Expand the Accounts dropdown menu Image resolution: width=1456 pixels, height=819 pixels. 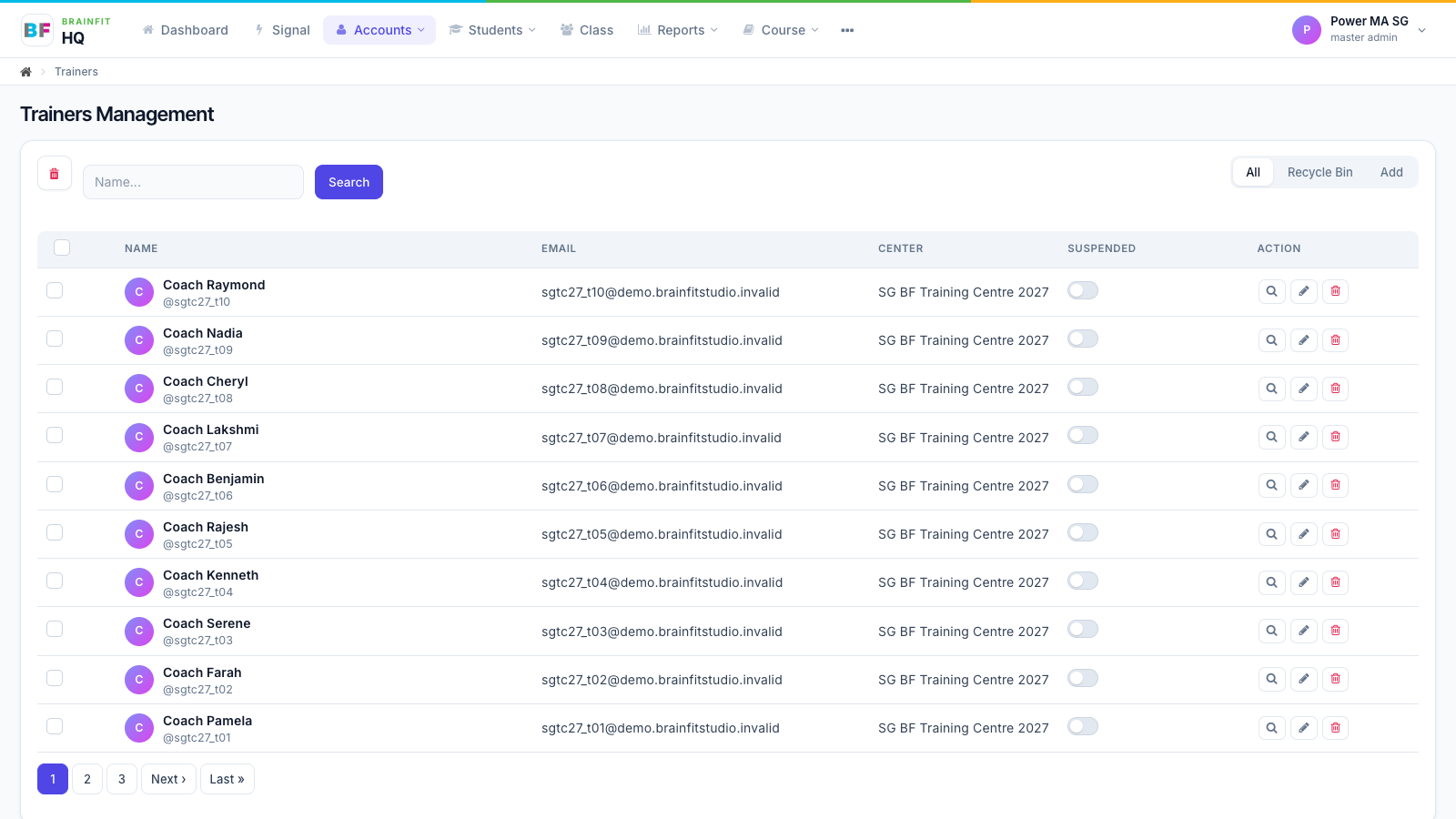[379, 30]
